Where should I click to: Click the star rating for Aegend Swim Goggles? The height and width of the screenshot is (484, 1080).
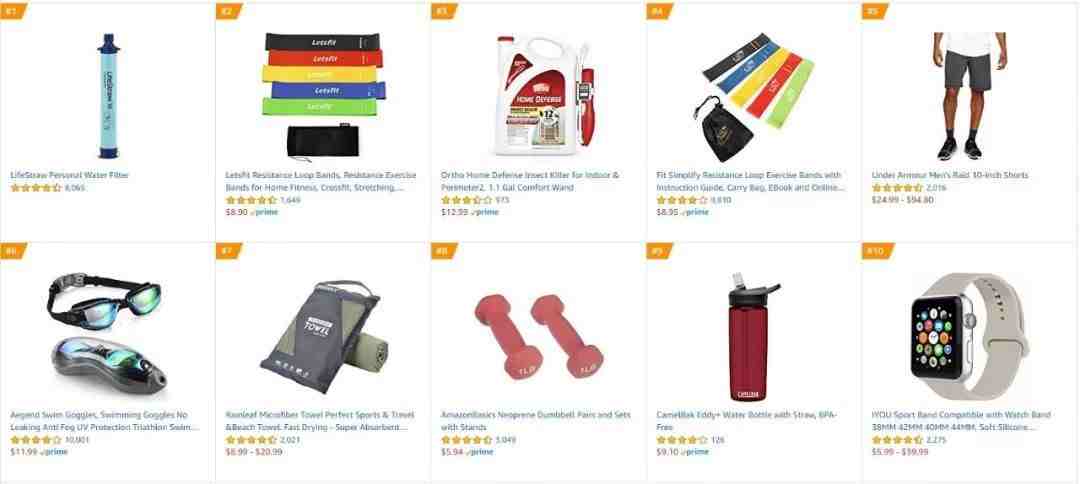[36, 440]
